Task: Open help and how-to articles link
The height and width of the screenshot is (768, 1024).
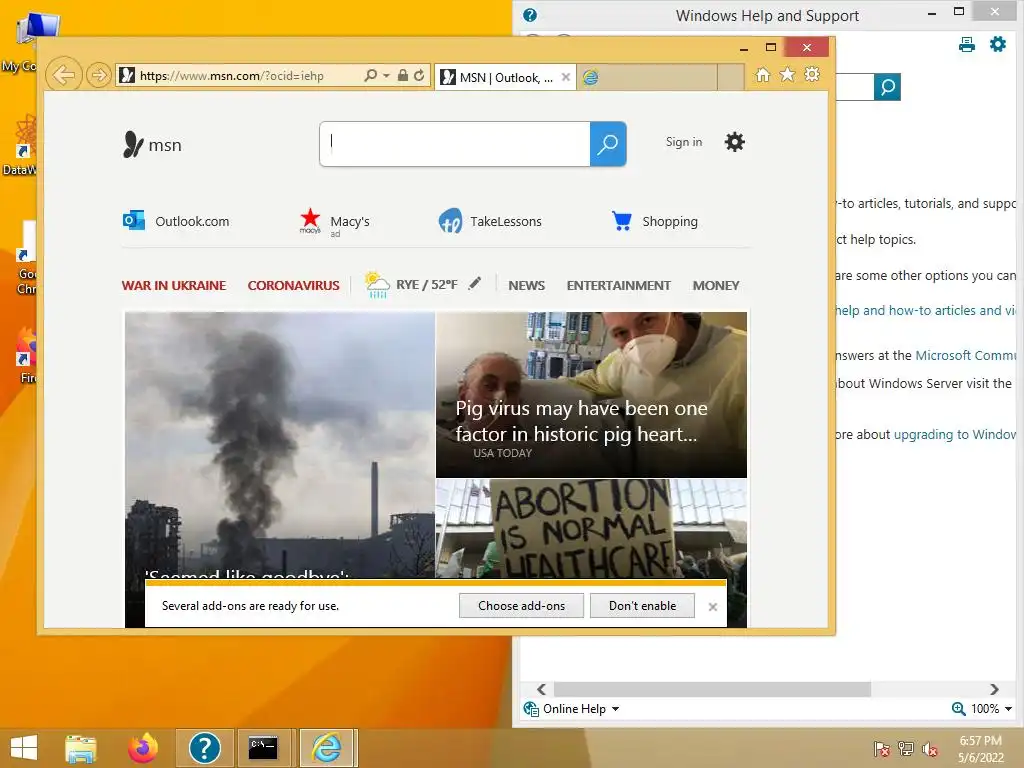Action: [x=926, y=310]
